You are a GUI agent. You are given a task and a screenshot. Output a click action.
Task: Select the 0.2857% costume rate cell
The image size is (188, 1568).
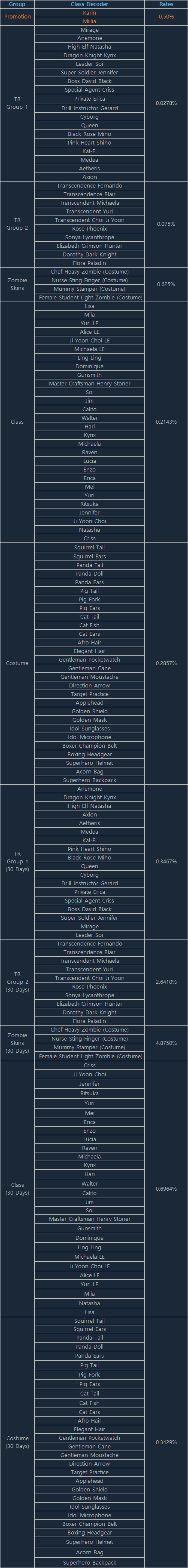pyautogui.click(x=166, y=663)
